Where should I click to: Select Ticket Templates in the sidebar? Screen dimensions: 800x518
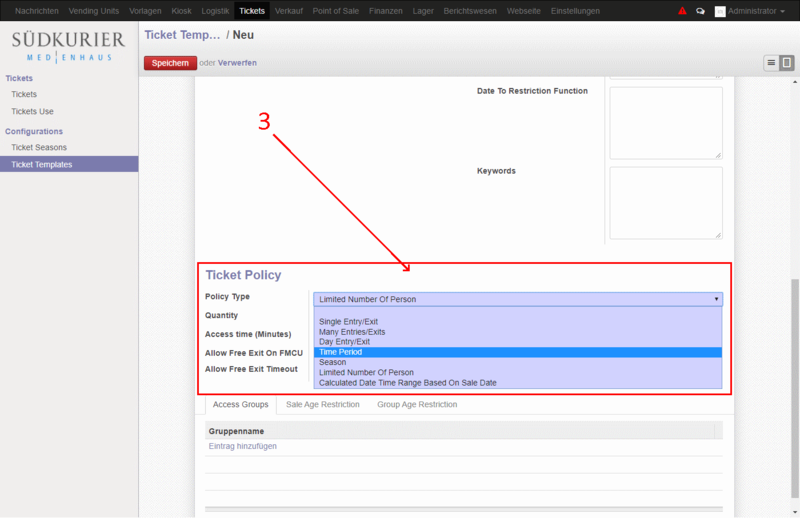[69, 164]
